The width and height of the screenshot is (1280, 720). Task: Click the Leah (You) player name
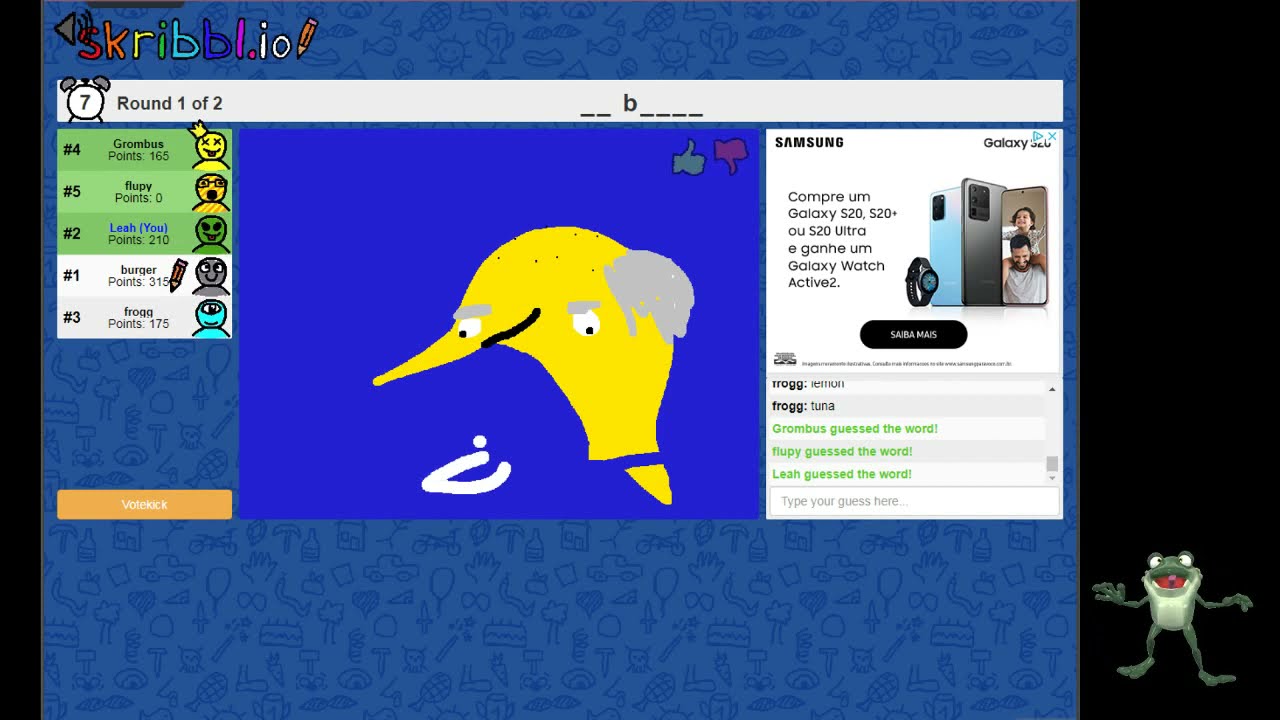click(x=138, y=228)
